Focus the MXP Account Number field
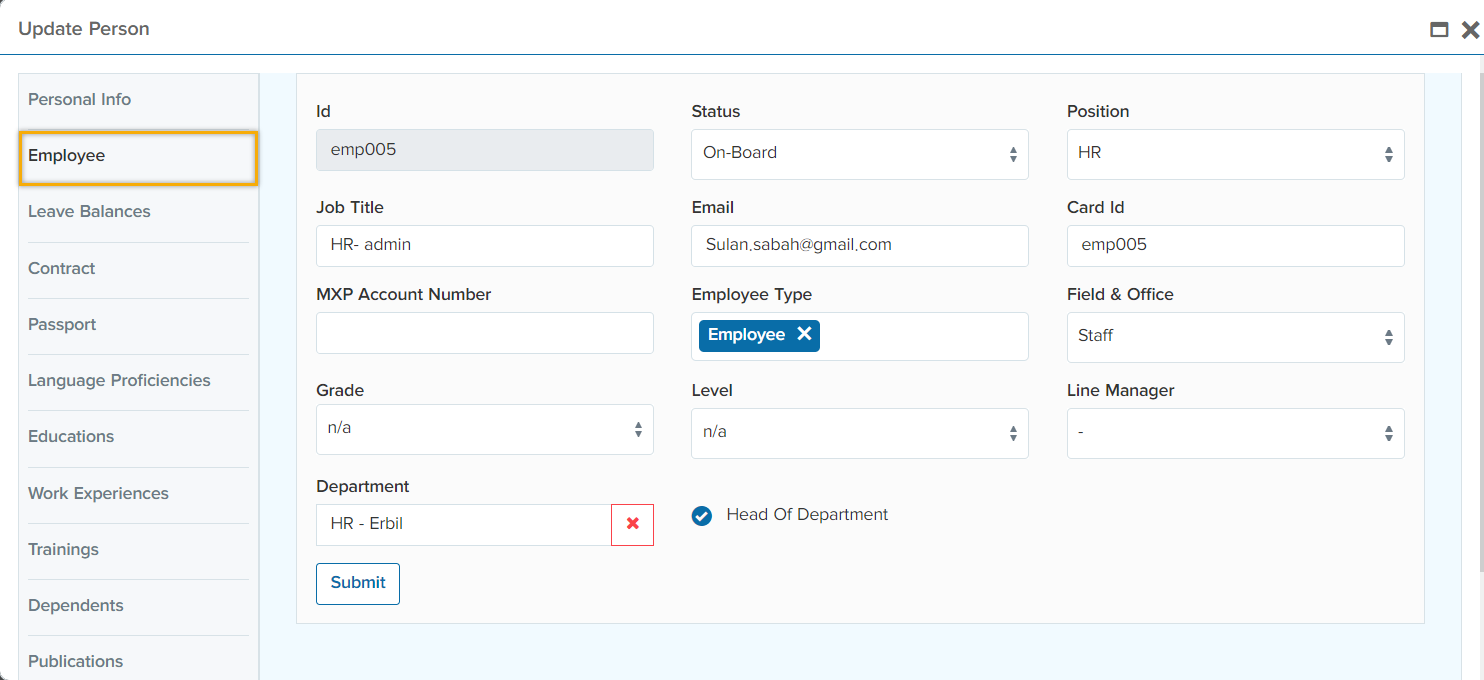This screenshot has width=1484, height=680. [x=484, y=333]
